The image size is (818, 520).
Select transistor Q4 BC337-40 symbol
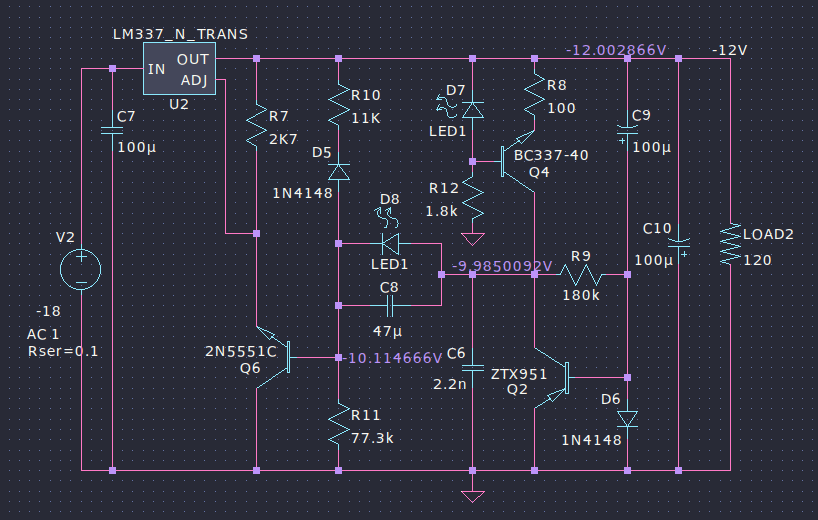(x=518, y=162)
